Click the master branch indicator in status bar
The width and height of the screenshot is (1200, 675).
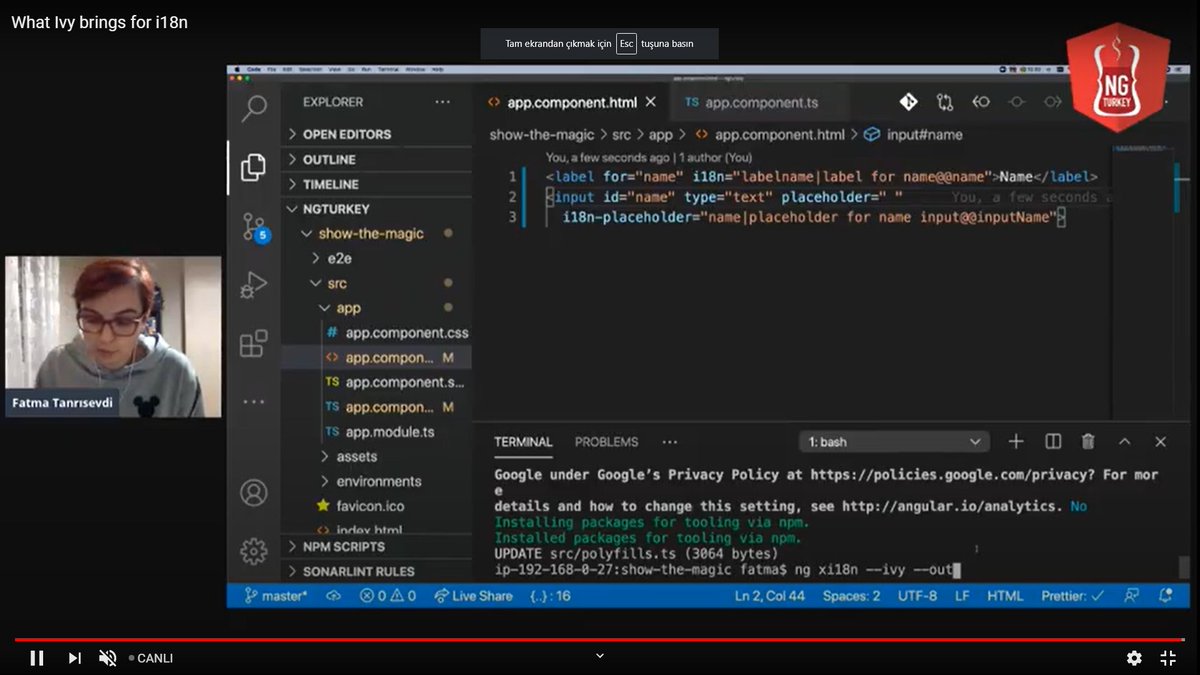click(276, 596)
